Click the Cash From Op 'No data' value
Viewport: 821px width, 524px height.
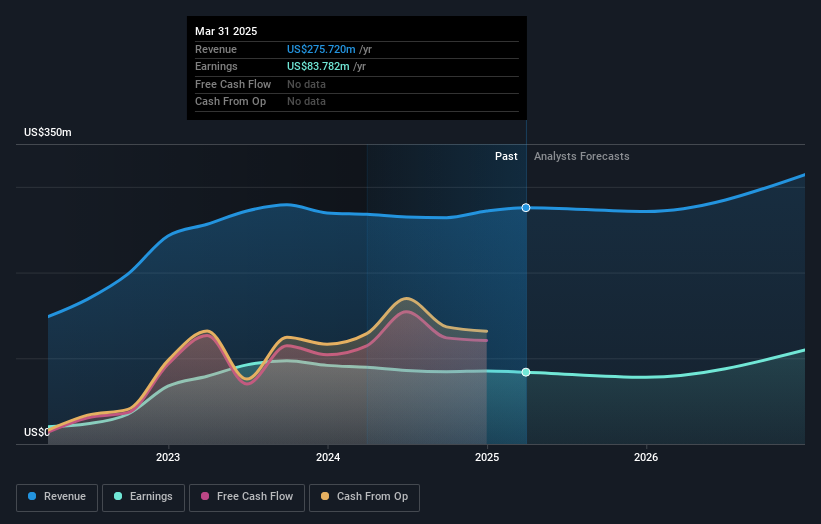[x=306, y=102]
